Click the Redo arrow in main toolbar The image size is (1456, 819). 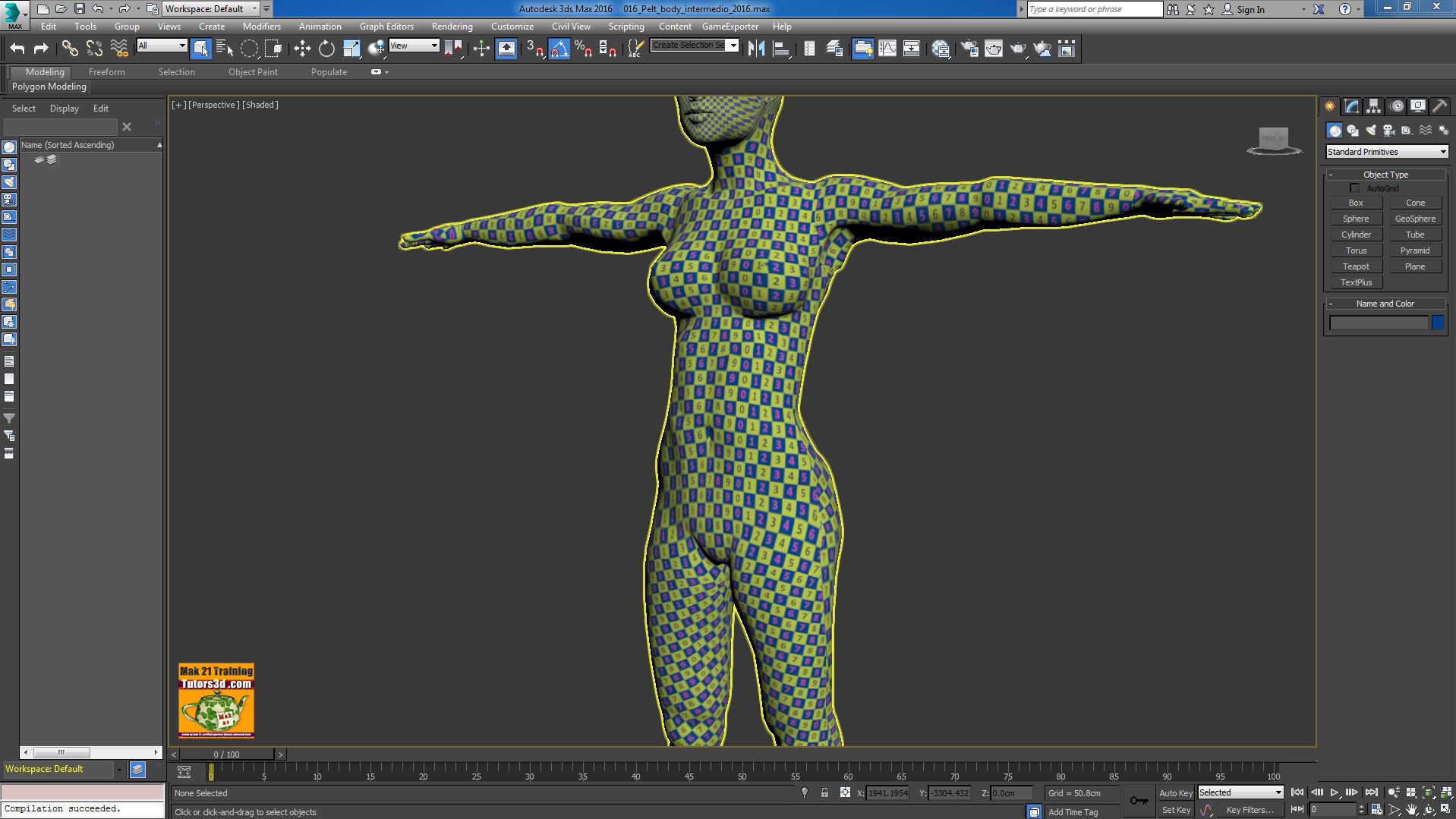[x=41, y=49]
